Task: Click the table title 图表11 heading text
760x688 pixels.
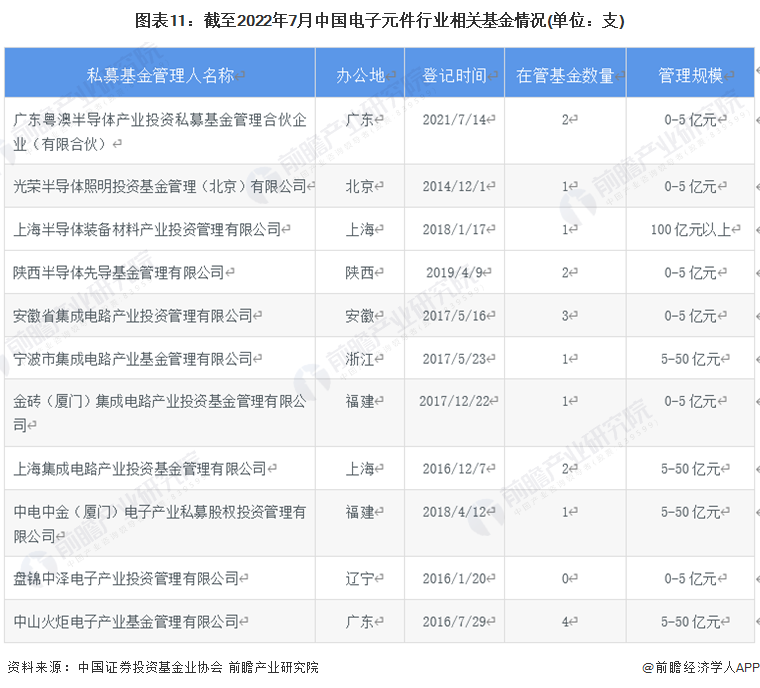Action: click(x=380, y=21)
